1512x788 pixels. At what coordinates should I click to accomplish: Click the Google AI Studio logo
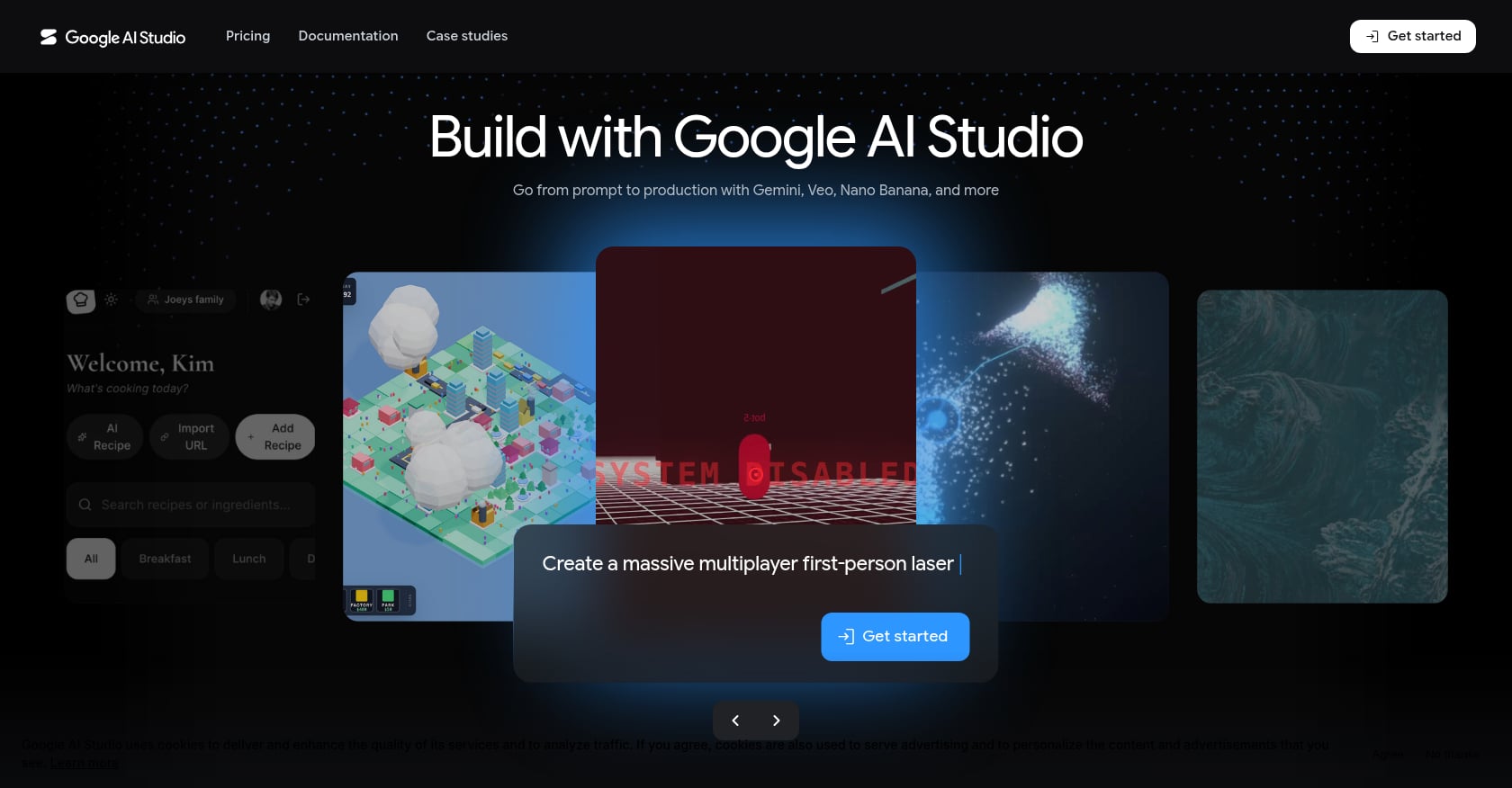click(x=112, y=37)
